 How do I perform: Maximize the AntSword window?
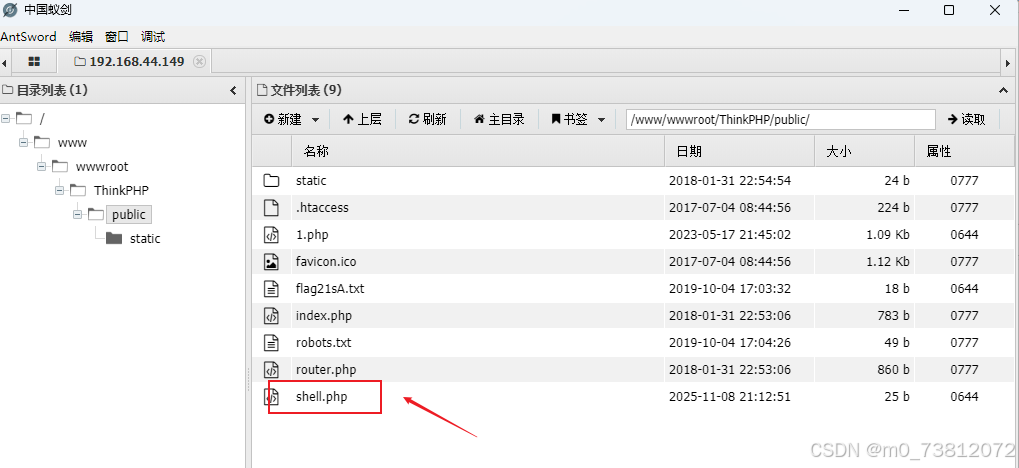click(949, 10)
